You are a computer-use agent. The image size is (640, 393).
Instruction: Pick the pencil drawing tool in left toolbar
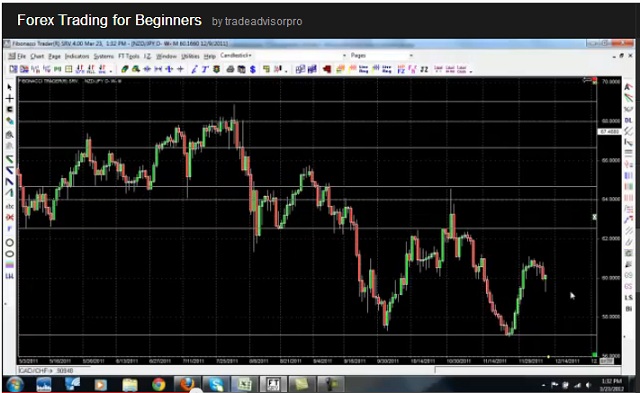pos(9,121)
